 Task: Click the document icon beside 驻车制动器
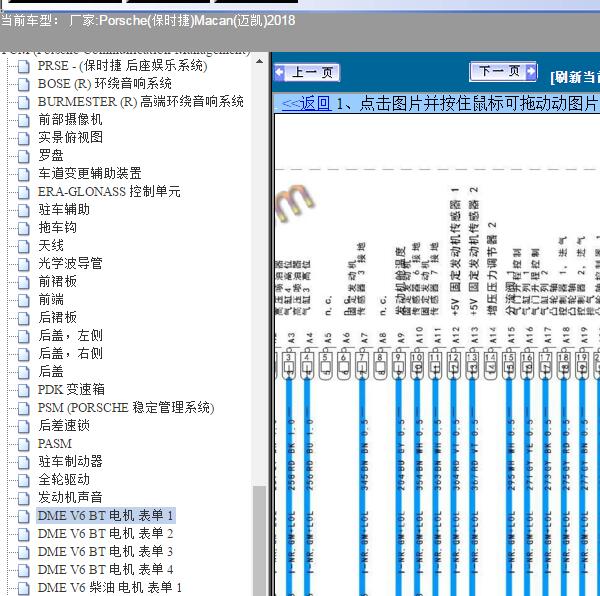23,462
